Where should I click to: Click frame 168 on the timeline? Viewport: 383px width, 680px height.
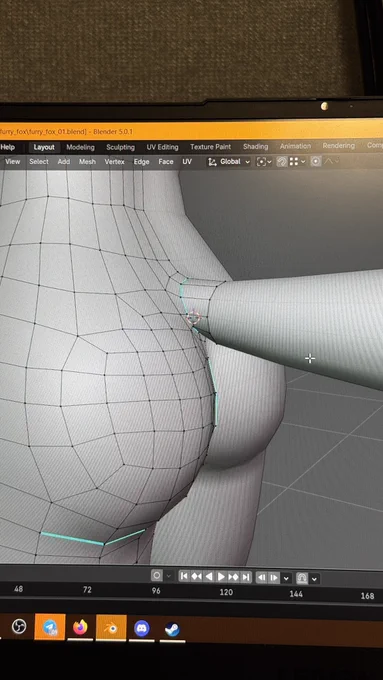pyautogui.click(x=367, y=595)
